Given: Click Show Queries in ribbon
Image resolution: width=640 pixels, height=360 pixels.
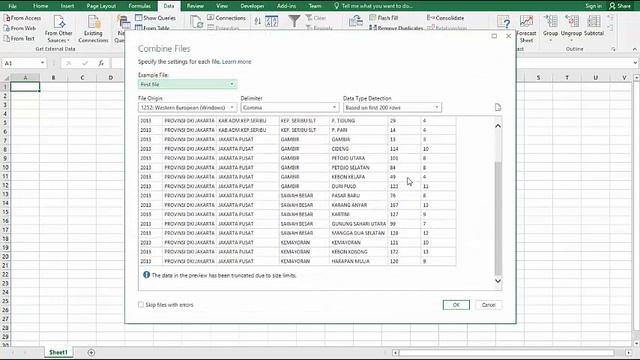Looking at the screenshot, I should pos(155,18).
